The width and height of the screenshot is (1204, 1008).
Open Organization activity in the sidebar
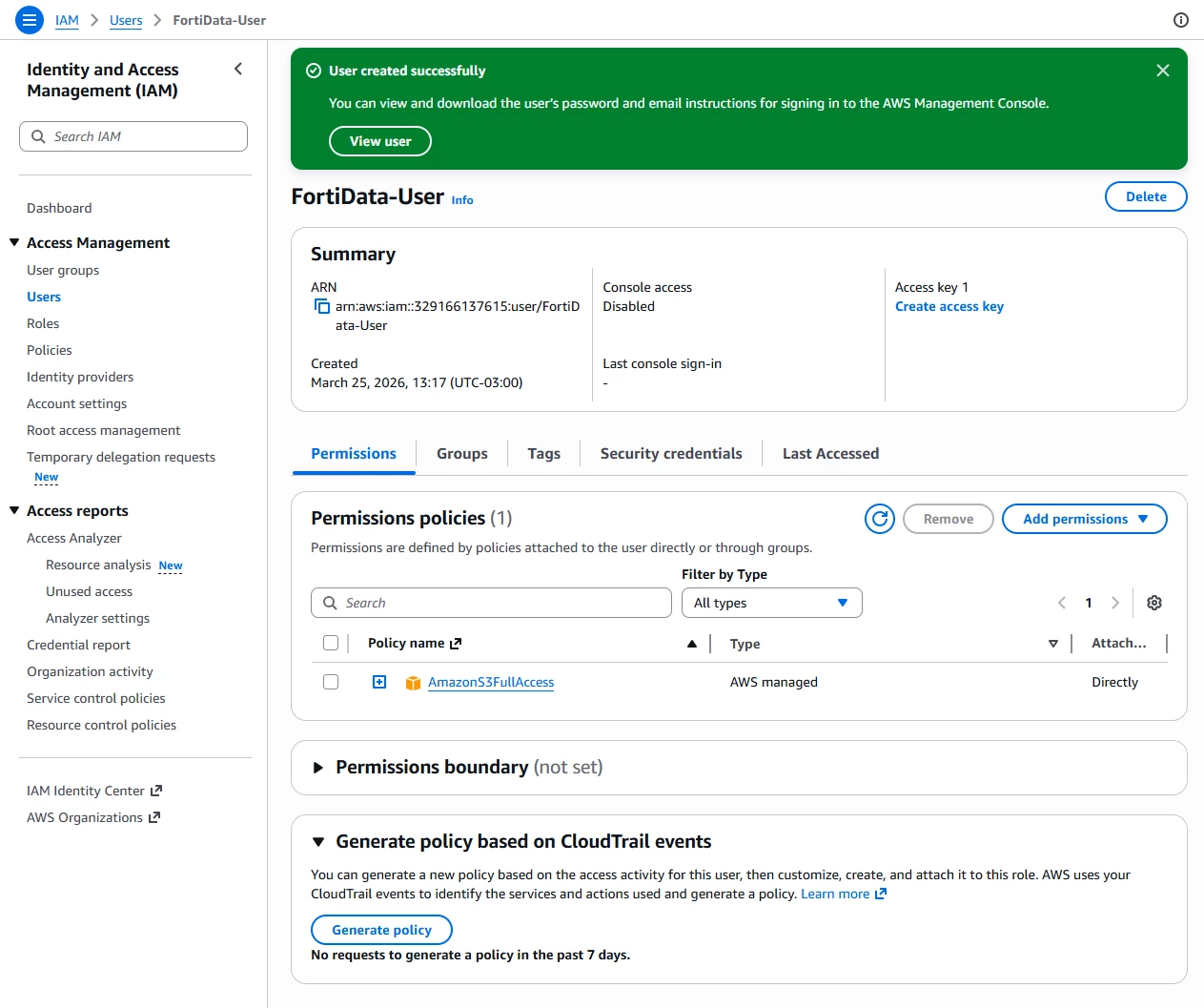[x=90, y=671]
